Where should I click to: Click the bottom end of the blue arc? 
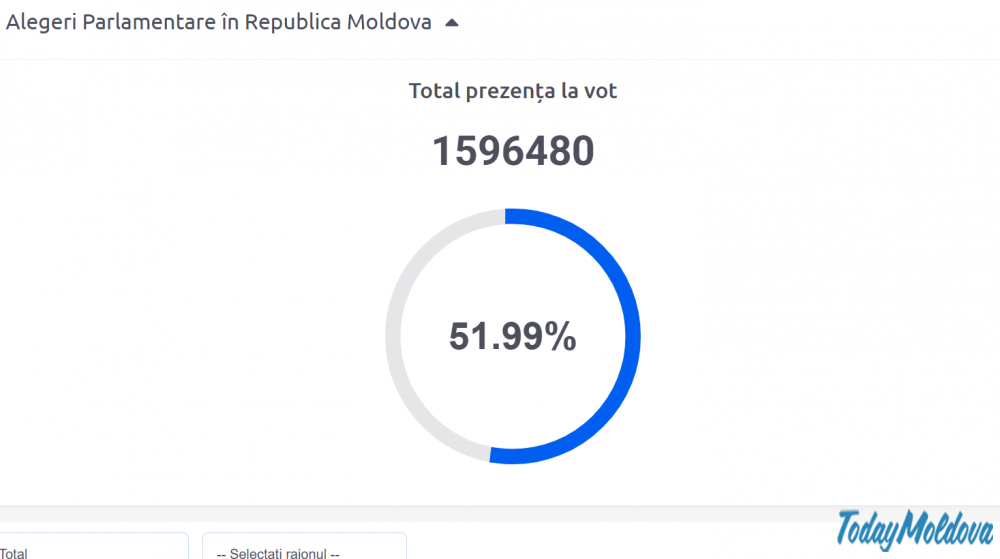[x=497, y=456]
